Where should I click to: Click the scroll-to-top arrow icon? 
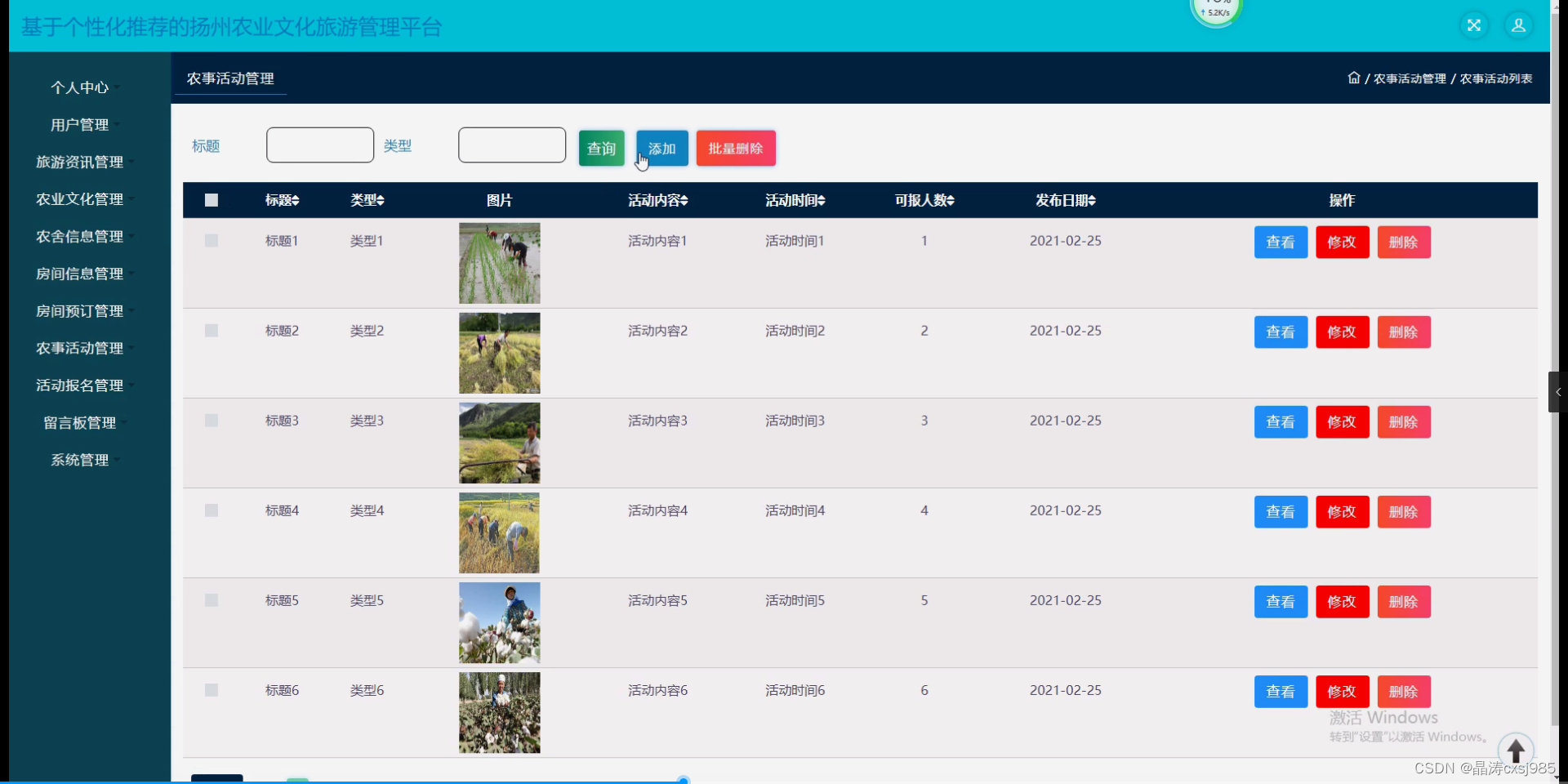point(1516,750)
